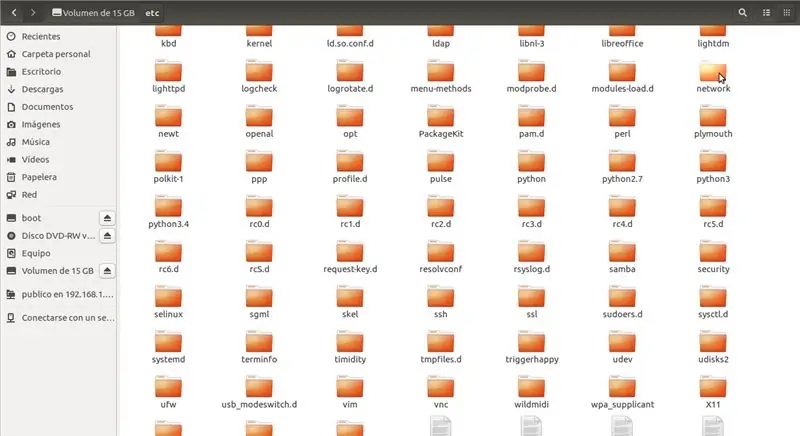Eject the Disco DVD-RW drive
Viewport: 800px width, 436px height.
tap(107, 236)
